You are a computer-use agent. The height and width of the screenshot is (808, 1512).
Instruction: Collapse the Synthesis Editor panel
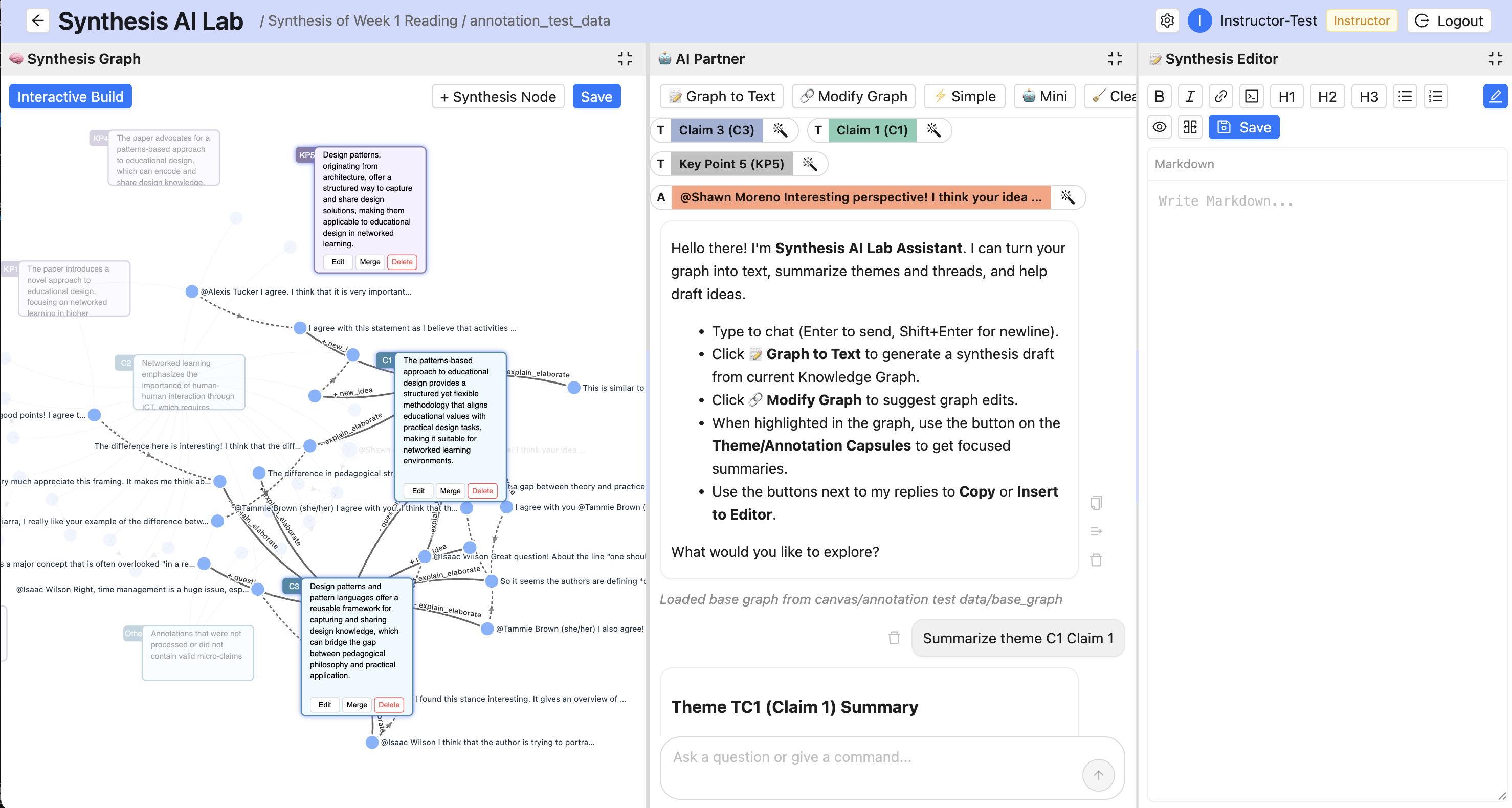[x=1495, y=59]
